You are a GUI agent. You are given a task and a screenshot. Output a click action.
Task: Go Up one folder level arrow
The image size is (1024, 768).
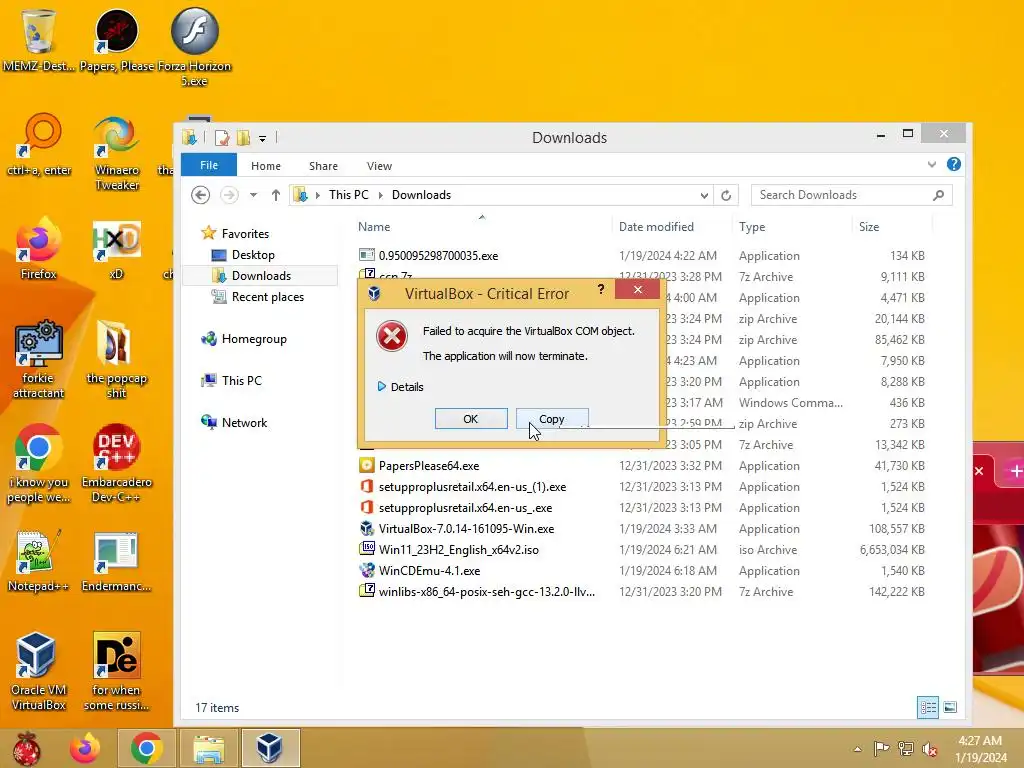coord(276,195)
